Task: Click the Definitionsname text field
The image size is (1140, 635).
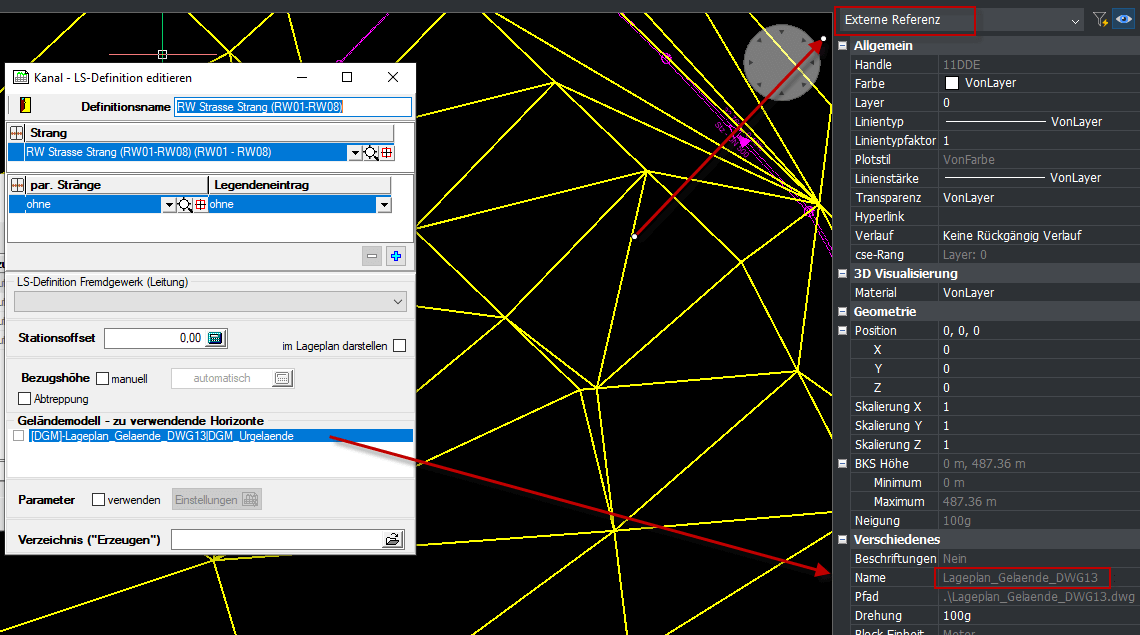Action: pyautogui.click(x=292, y=107)
